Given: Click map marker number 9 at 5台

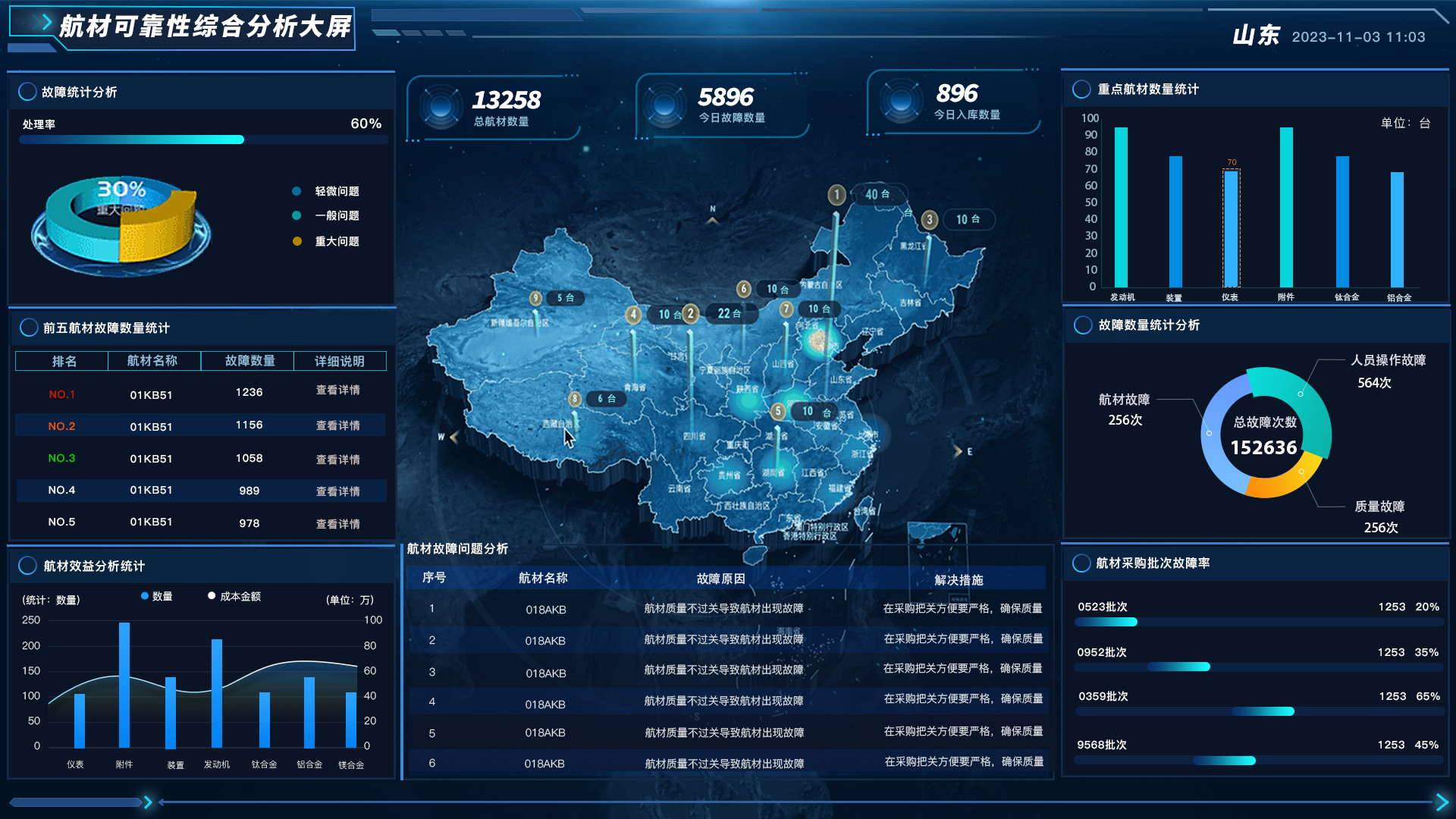Looking at the screenshot, I should coord(536,298).
